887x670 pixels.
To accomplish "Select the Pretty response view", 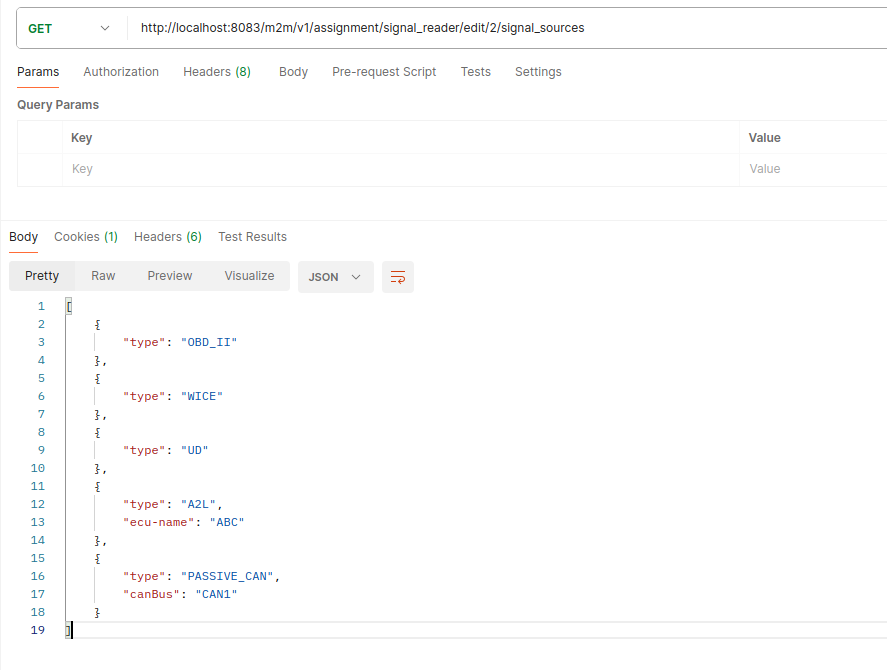I will 42,276.
